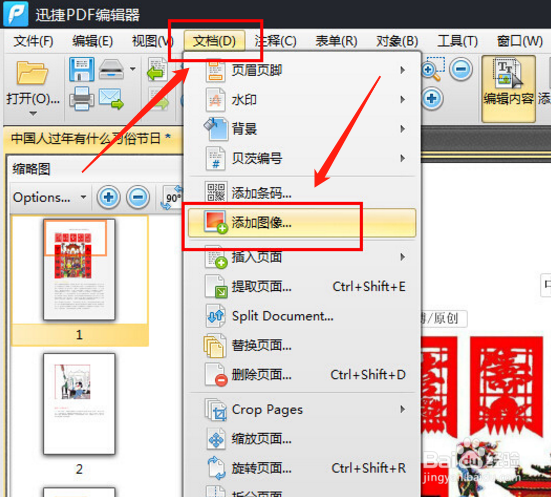Choose 添加图像... menu item
The height and width of the screenshot is (497, 551).
point(302,222)
